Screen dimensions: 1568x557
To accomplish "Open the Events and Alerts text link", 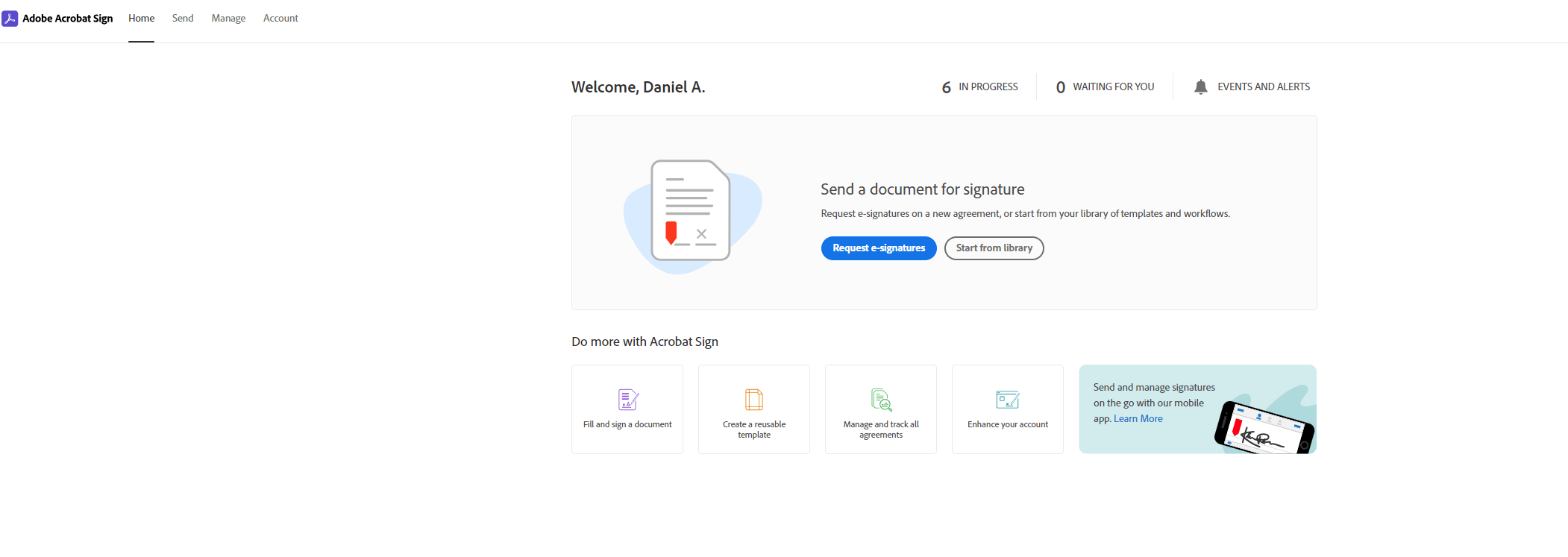I will 1264,87.
